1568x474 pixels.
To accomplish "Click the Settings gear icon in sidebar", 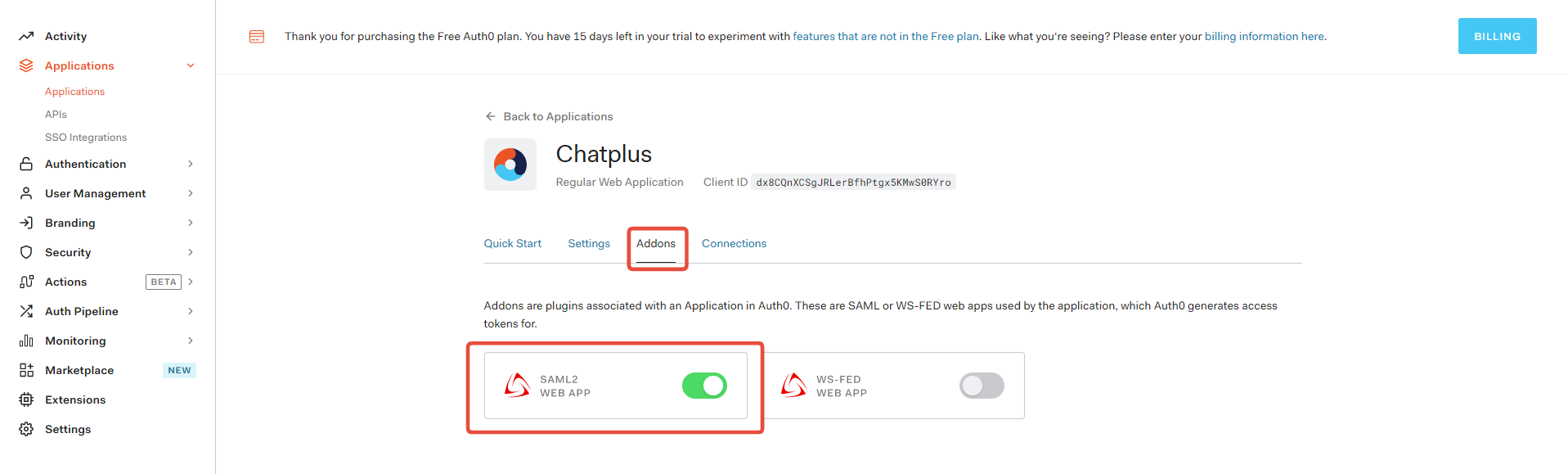I will point(26,429).
